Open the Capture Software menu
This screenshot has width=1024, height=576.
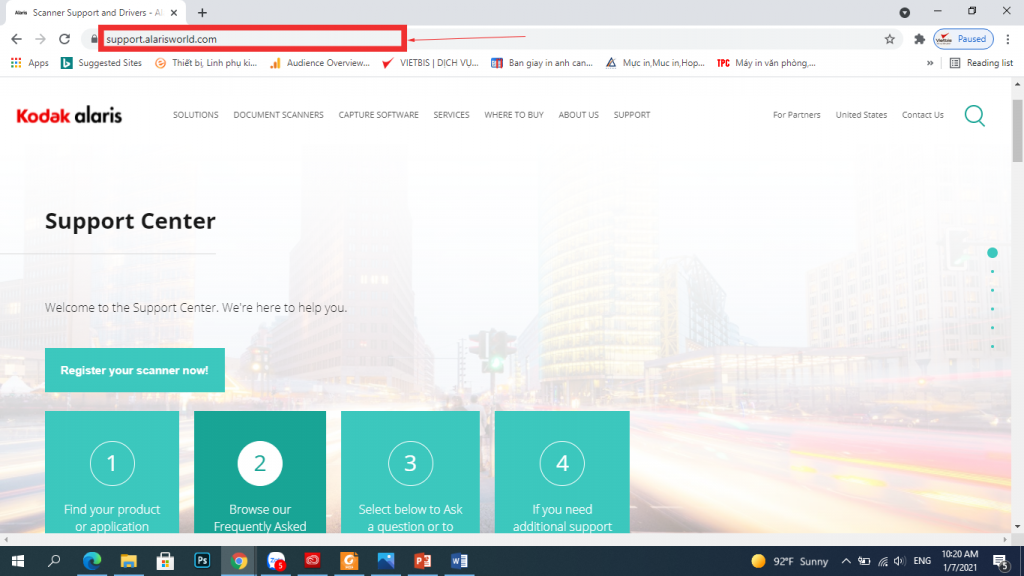(378, 115)
